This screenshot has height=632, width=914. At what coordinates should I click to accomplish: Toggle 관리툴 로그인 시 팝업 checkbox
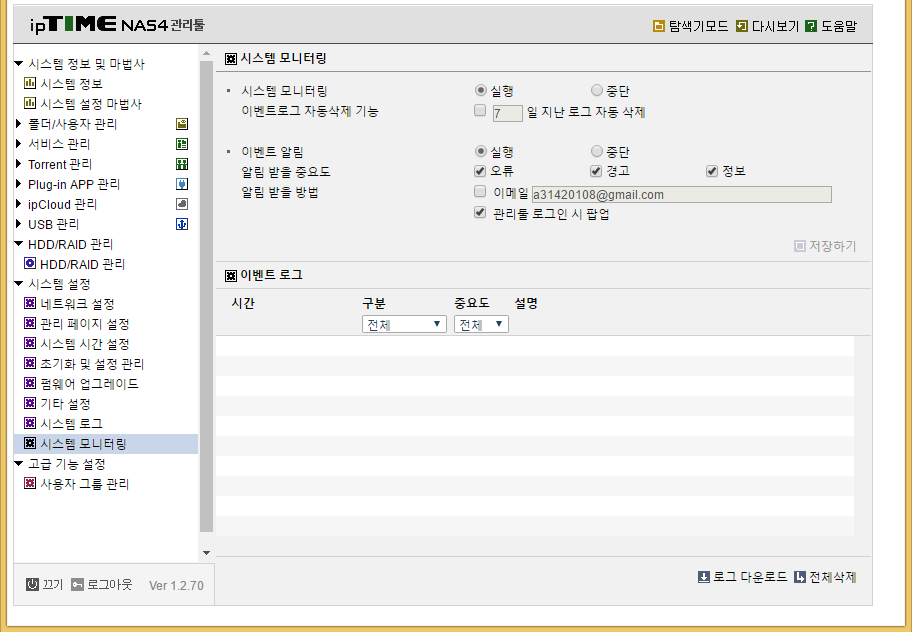[480, 213]
